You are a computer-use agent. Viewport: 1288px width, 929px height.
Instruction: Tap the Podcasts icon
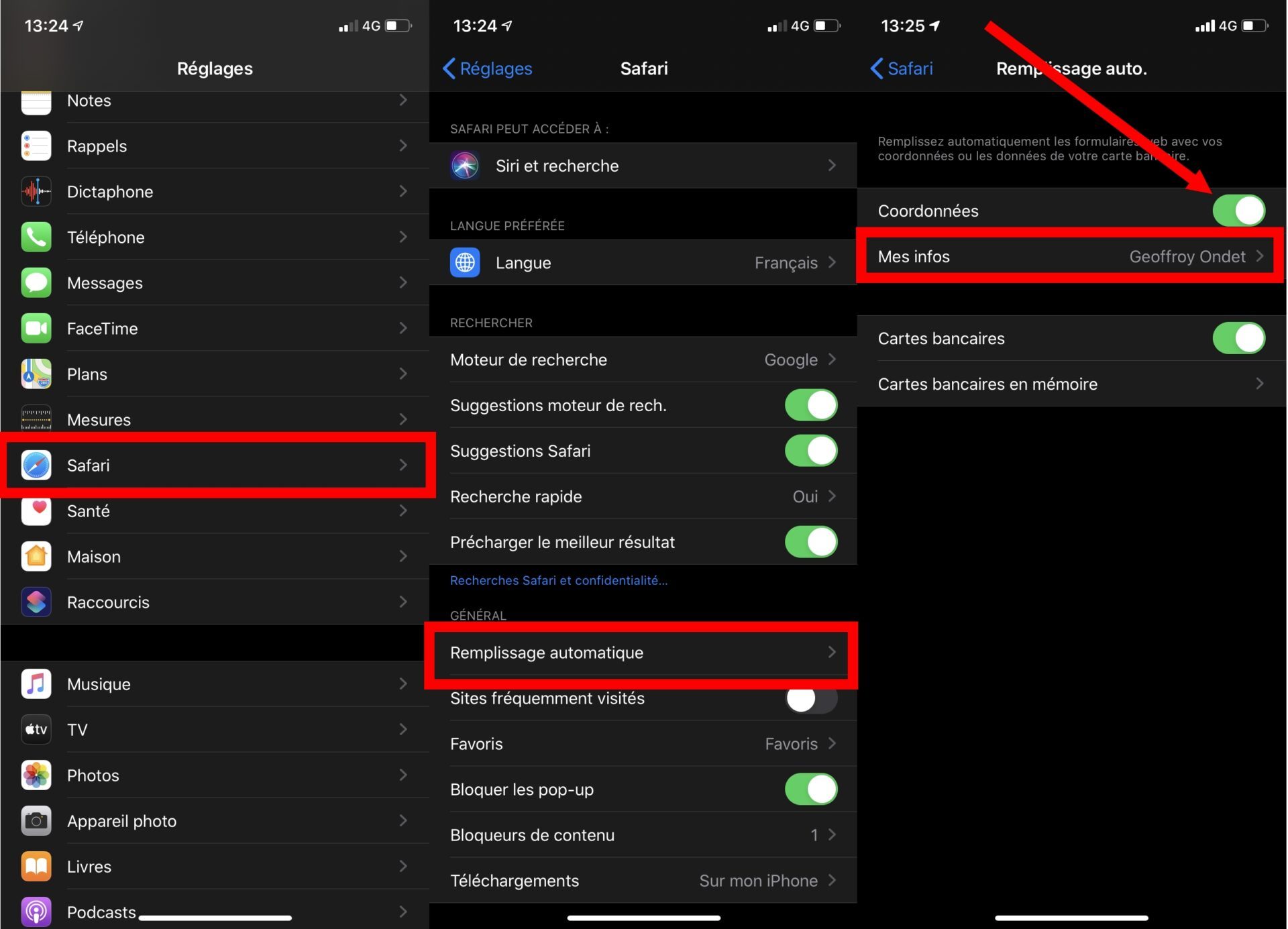pos(36,912)
